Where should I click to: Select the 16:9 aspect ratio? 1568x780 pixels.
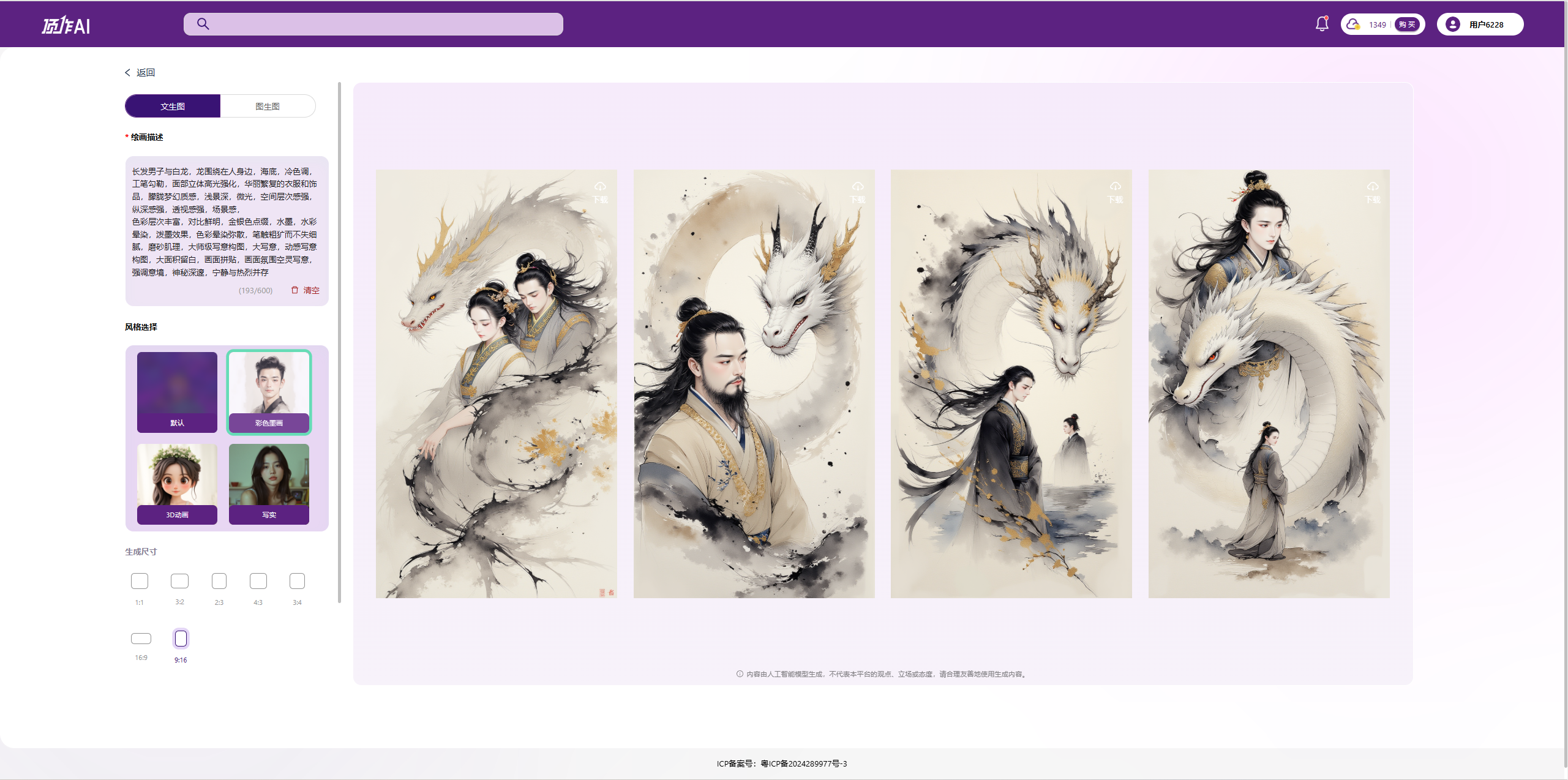141,639
